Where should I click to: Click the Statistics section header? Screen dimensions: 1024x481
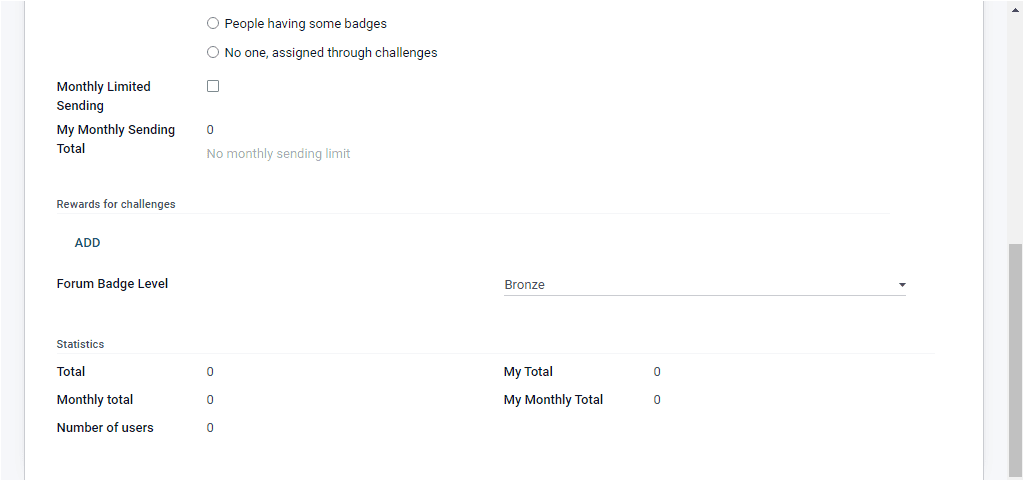80,344
